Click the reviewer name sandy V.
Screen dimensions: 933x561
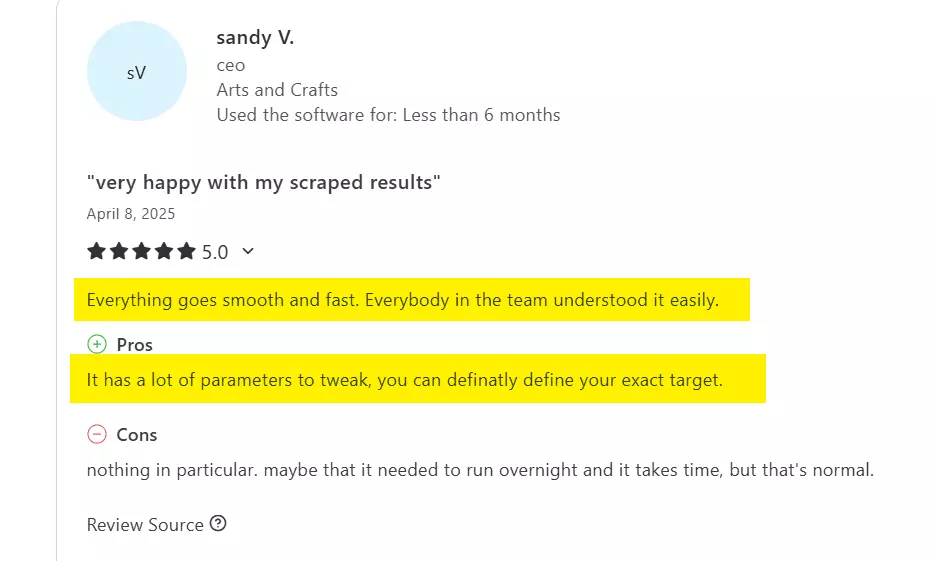(x=255, y=38)
